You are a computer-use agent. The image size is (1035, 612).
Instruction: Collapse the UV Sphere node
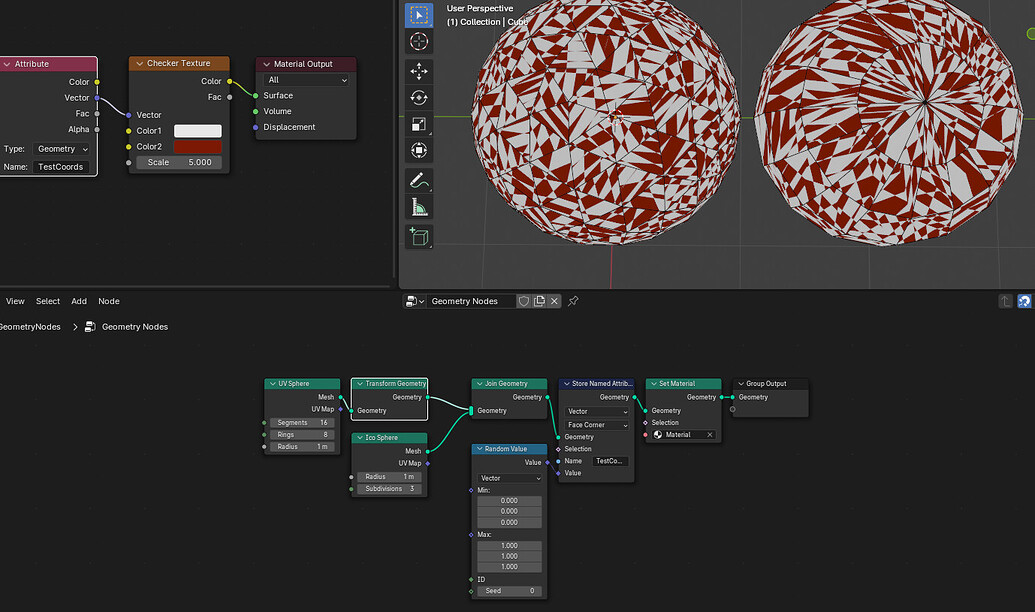[272, 384]
